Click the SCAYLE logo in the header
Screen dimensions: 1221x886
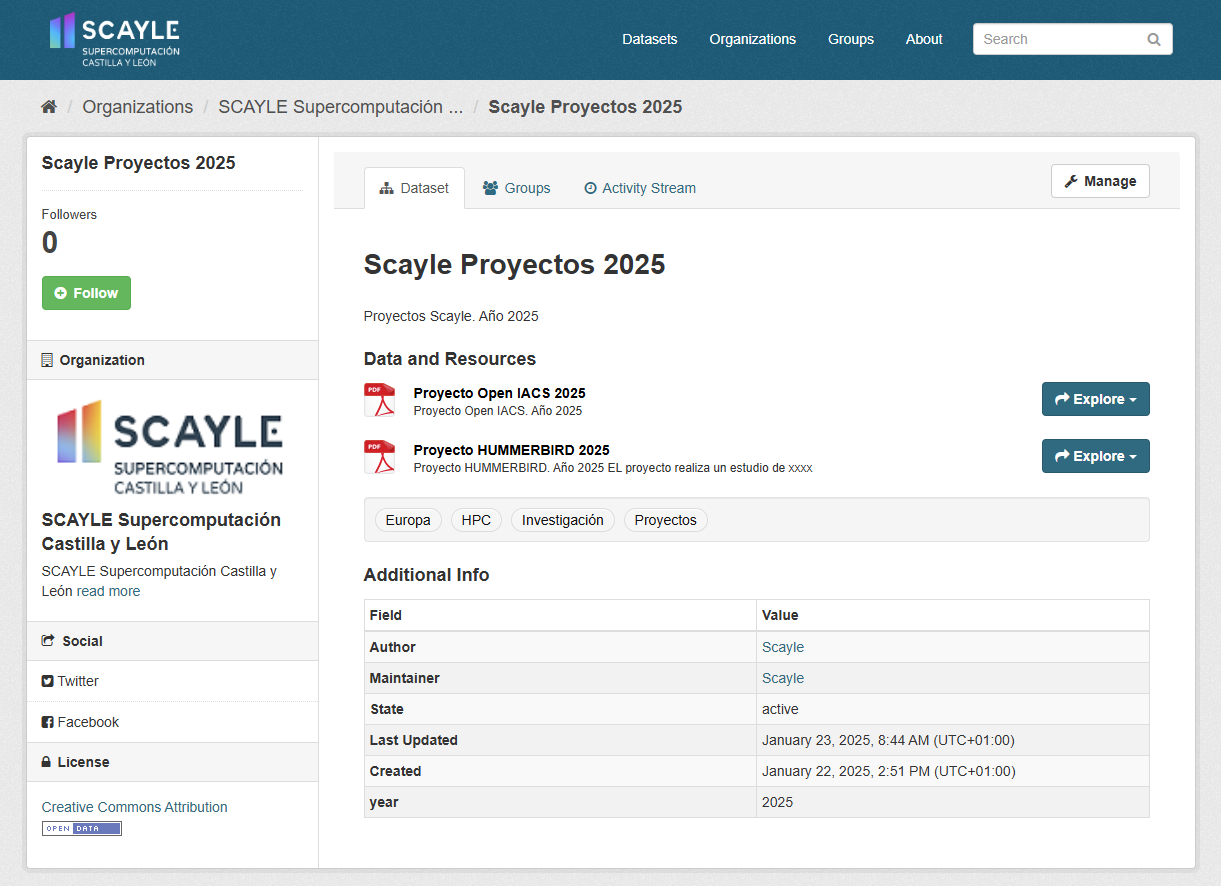pos(114,40)
